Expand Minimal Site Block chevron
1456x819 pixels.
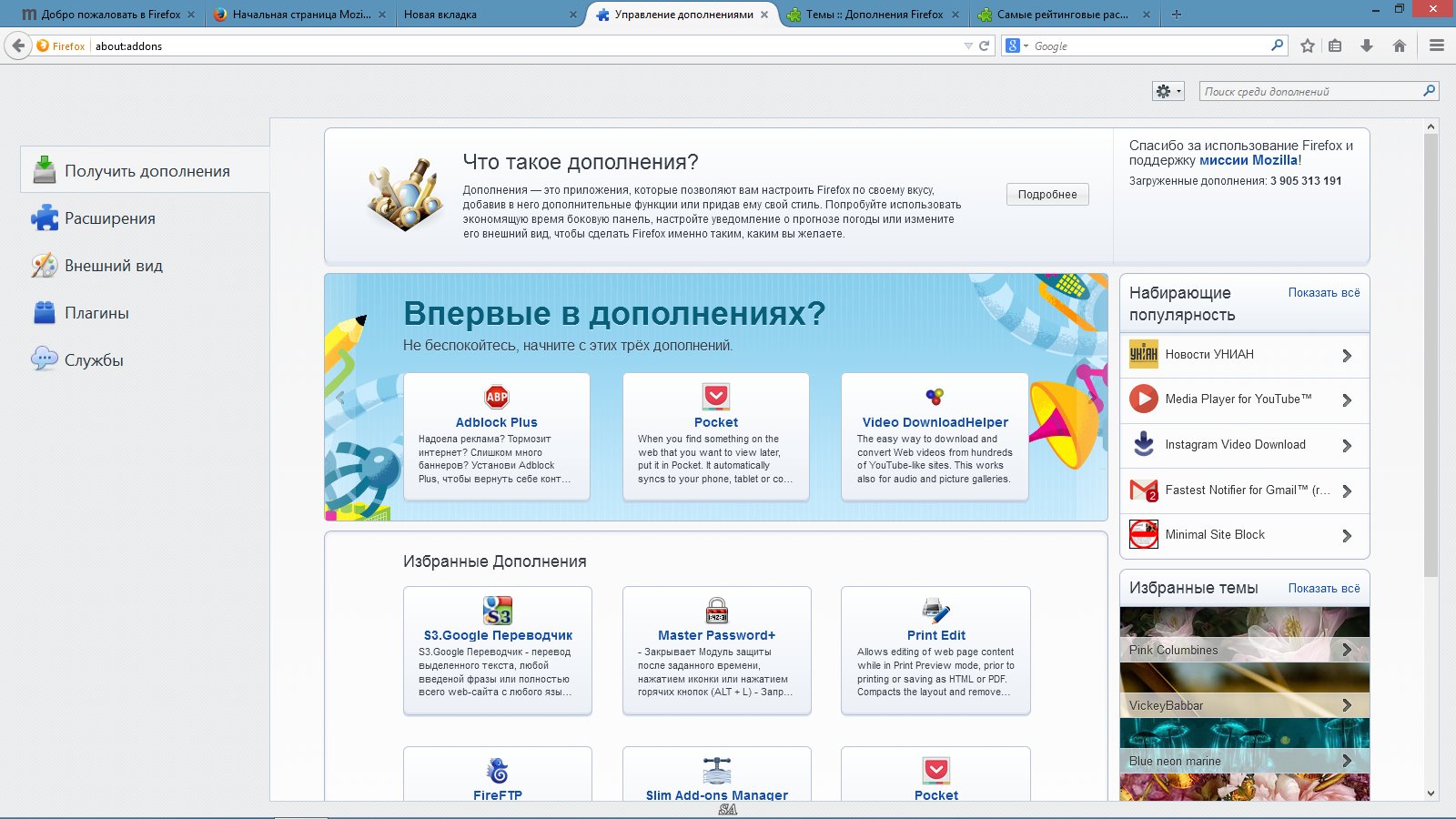click(x=1347, y=536)
